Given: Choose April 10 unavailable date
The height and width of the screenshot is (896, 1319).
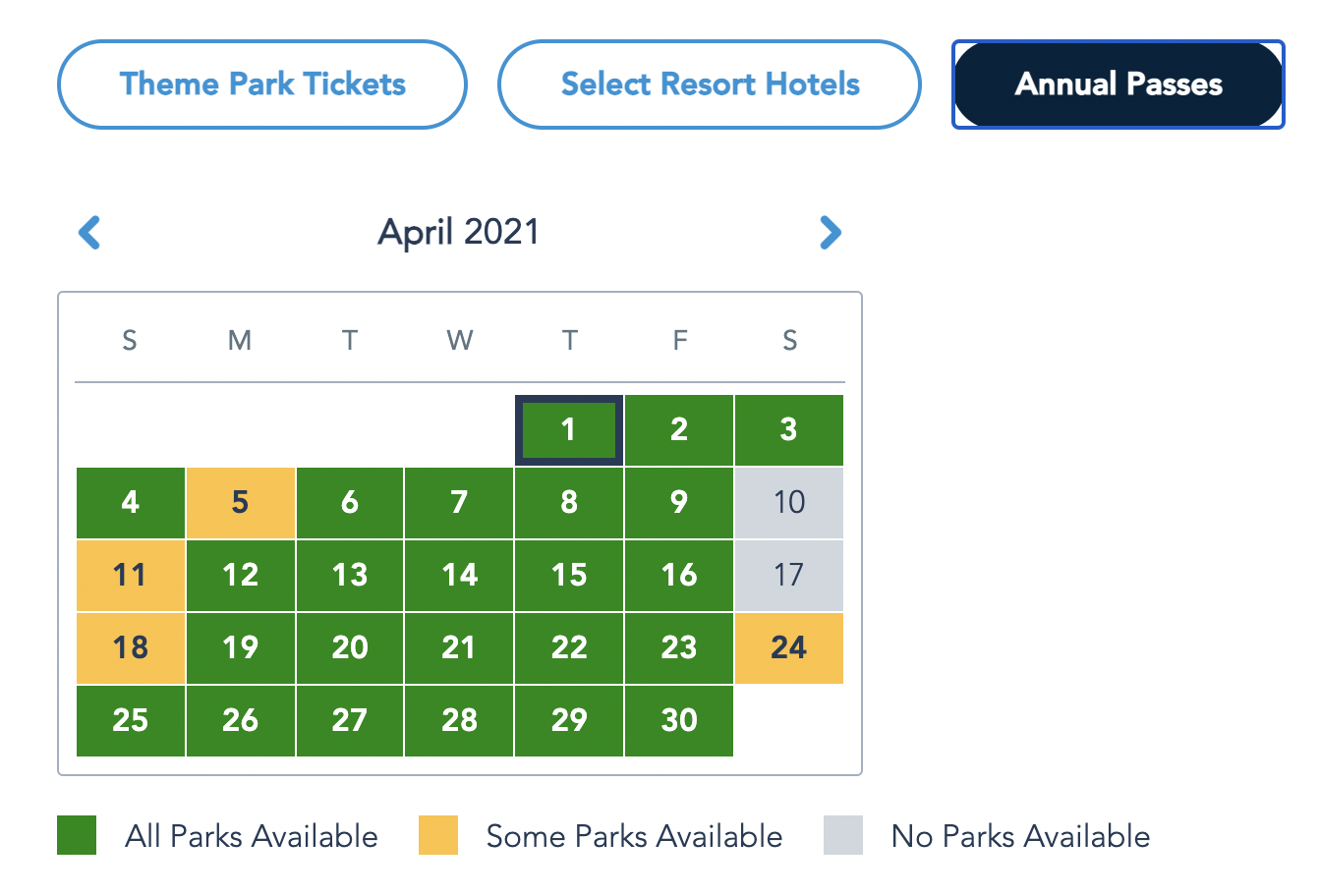Looking at the screenshot, I should pyautogui.click(x=788, y=503).
